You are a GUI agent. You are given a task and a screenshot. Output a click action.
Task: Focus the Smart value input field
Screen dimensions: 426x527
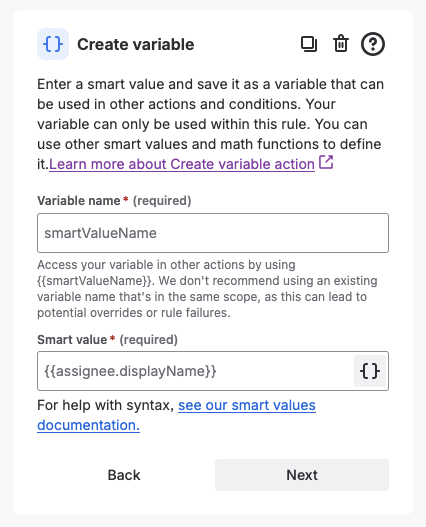point(195,371)
